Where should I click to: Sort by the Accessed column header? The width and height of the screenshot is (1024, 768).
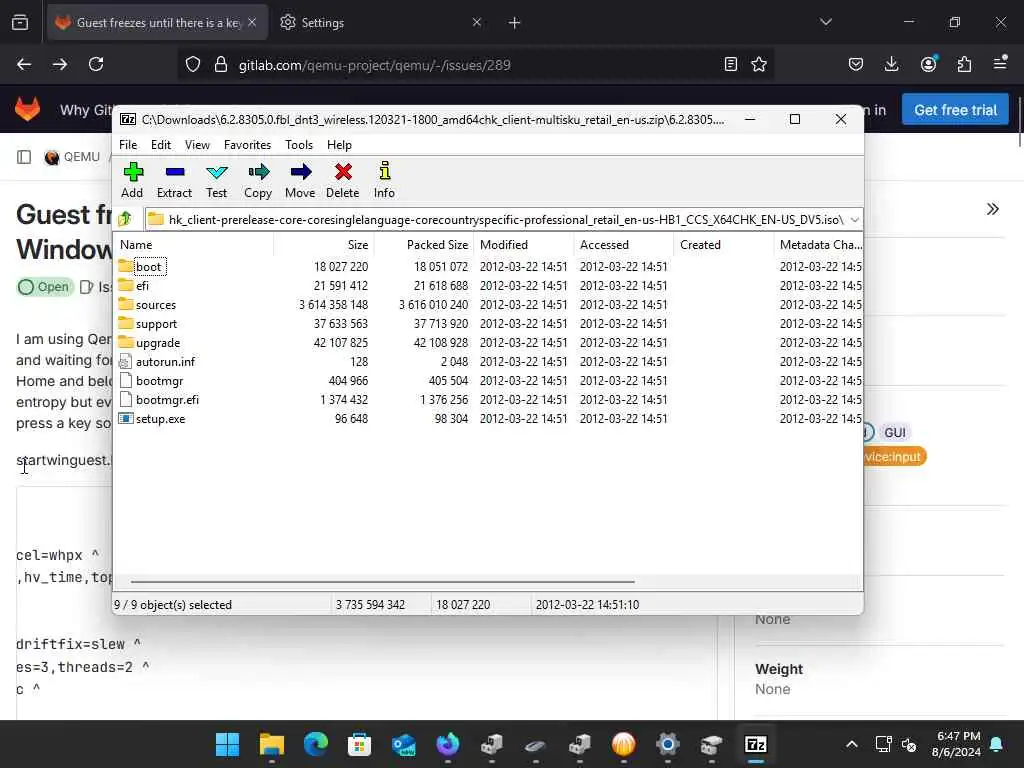pyautogui.click(x=624, y=245)
